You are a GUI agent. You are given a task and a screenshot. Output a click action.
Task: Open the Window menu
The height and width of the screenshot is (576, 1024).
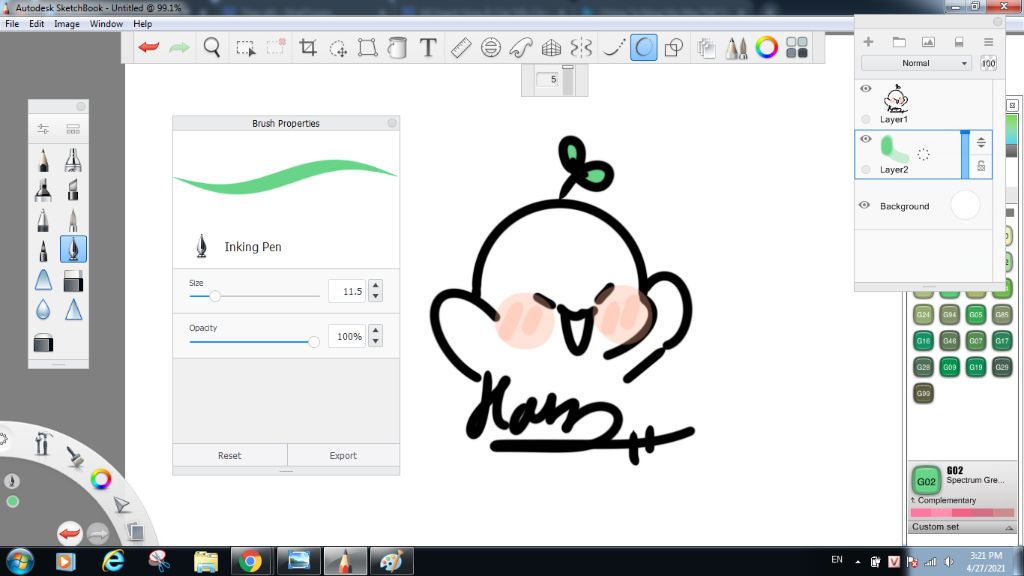coord(106,24)
